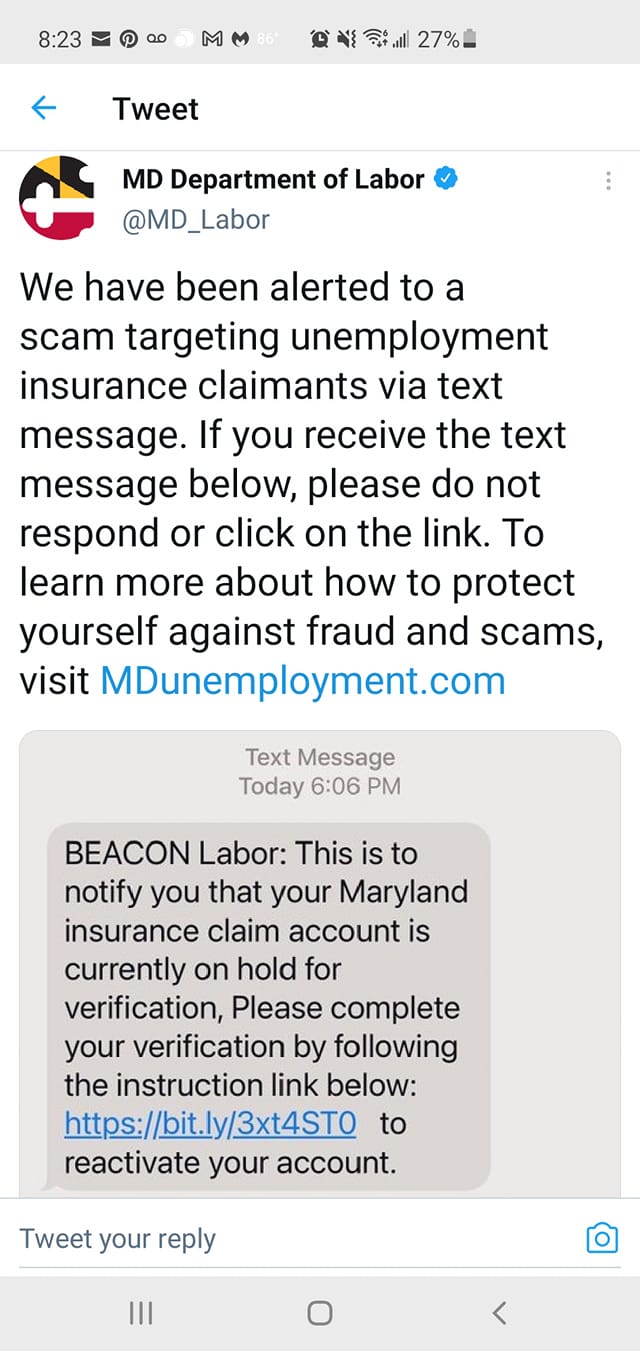Tap the Tweet header title
Image resolution: width=640 pixels, height=1351 pixels.
[156, 108]
